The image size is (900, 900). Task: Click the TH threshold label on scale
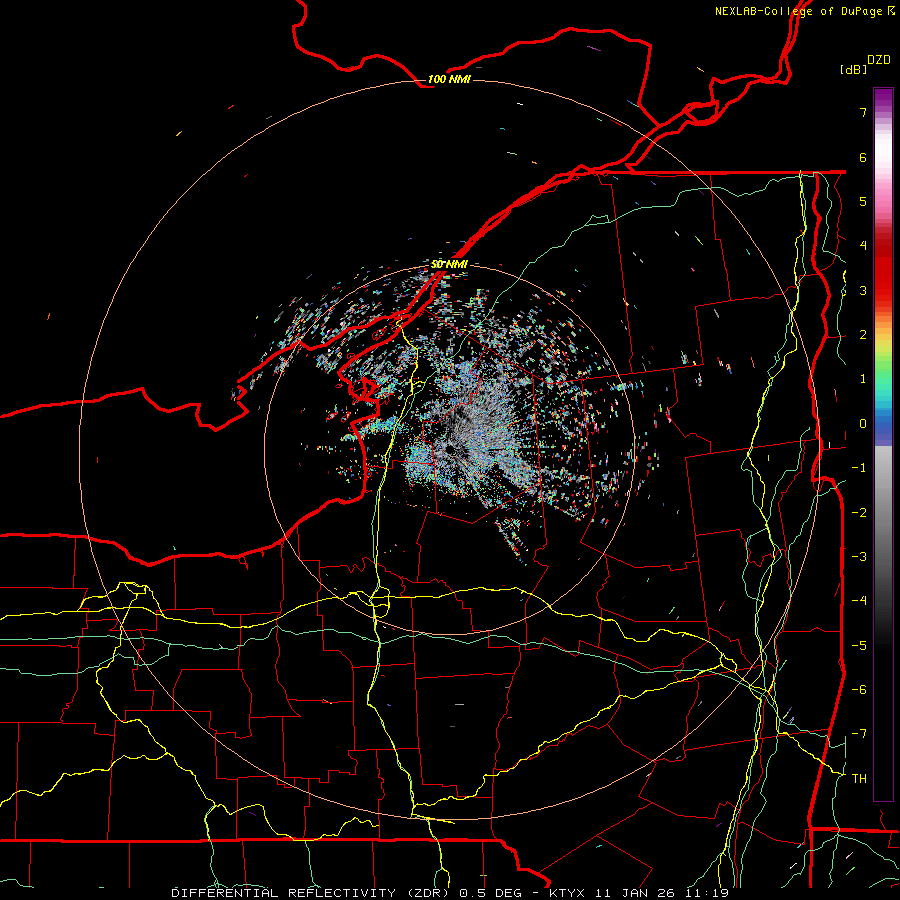click(x=859, y=779)
